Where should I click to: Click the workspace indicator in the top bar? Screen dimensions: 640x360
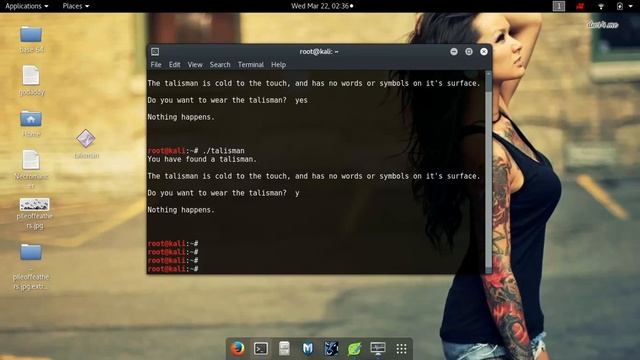click(x=559, y=6)
